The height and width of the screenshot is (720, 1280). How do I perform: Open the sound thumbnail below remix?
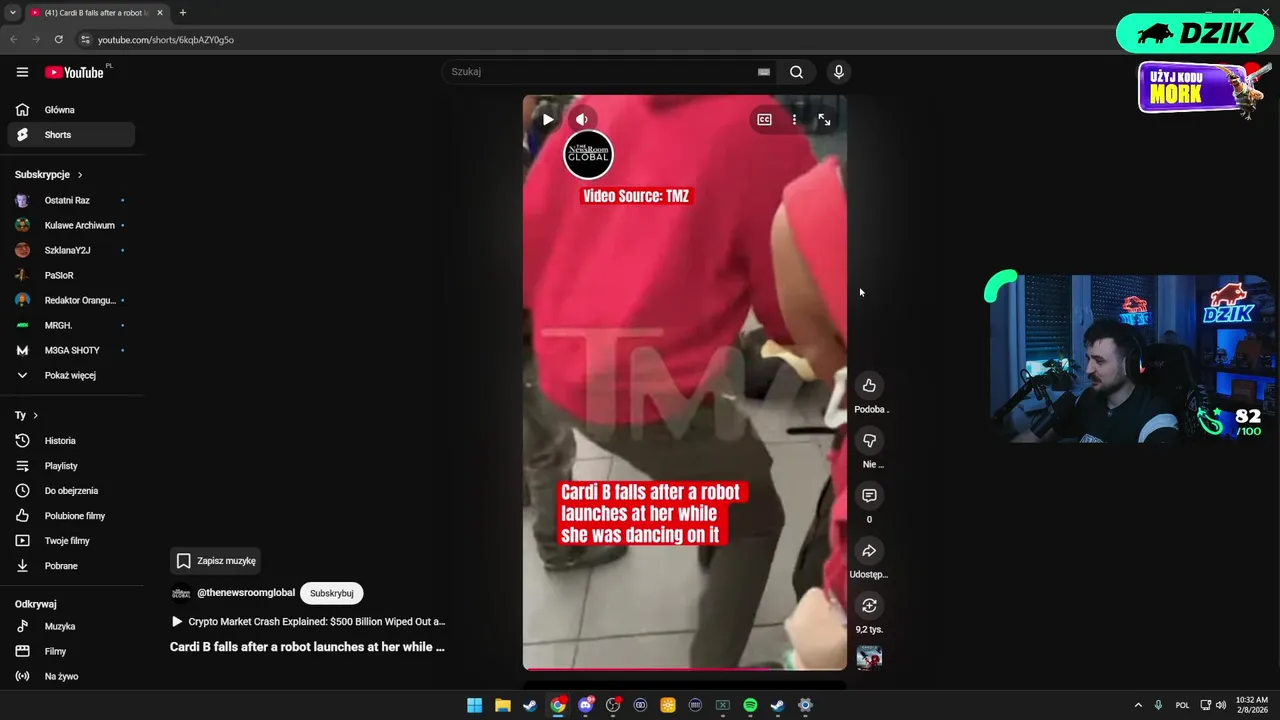[869, 657]
